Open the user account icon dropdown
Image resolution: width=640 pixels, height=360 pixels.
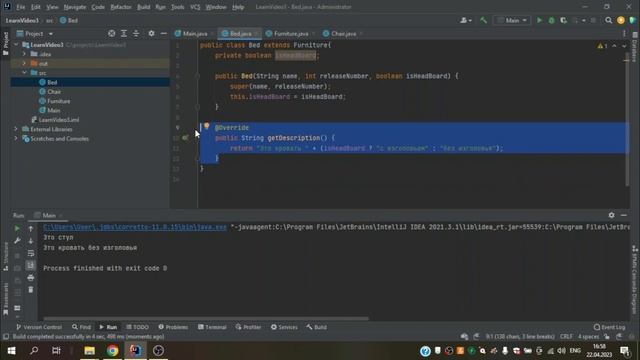tap(466, 20)
